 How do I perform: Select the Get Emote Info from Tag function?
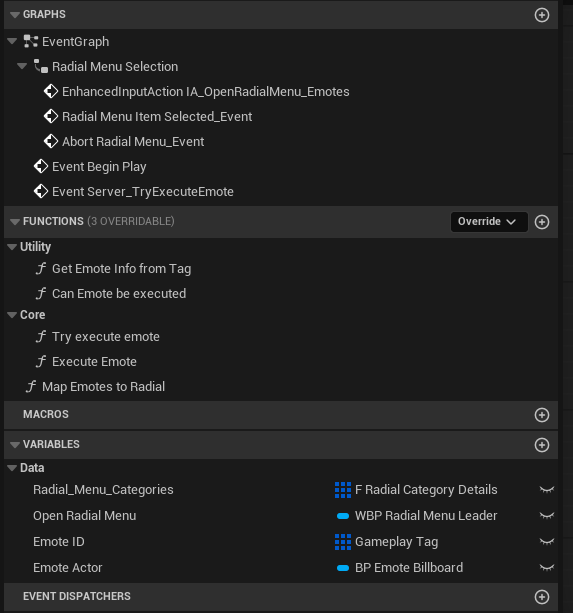(122, 269)
